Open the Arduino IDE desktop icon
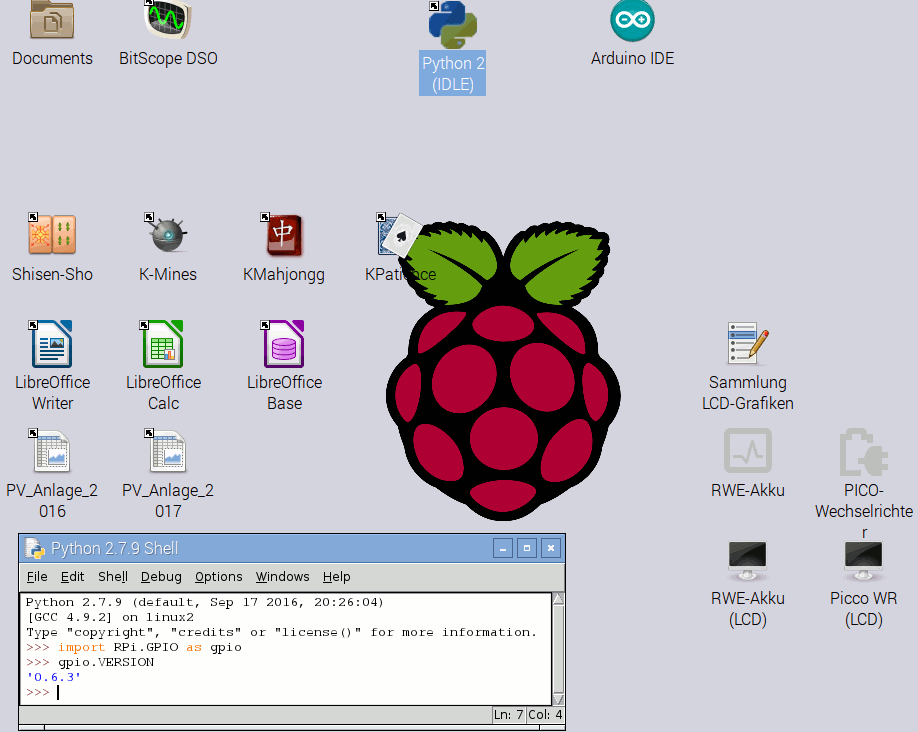Image resolution: width=918 pixels, height=732 pixels. click(x=632, y=22)
